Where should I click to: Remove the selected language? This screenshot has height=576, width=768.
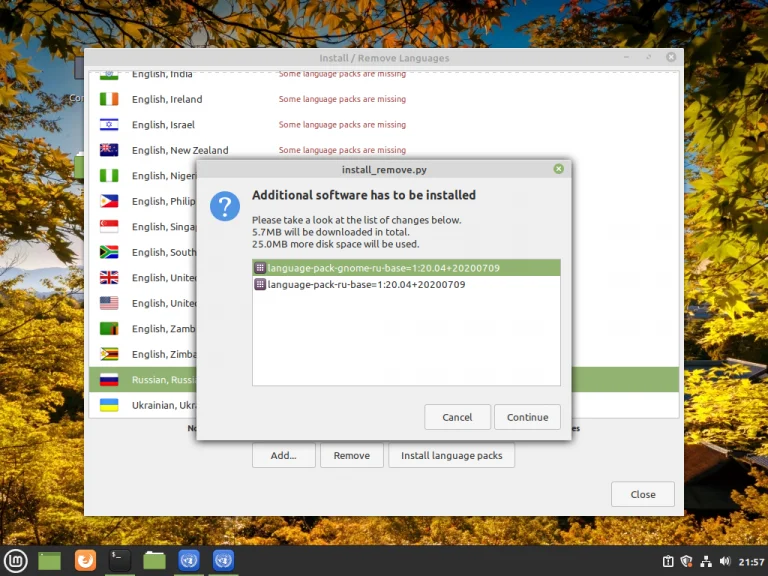pos(351,456)
